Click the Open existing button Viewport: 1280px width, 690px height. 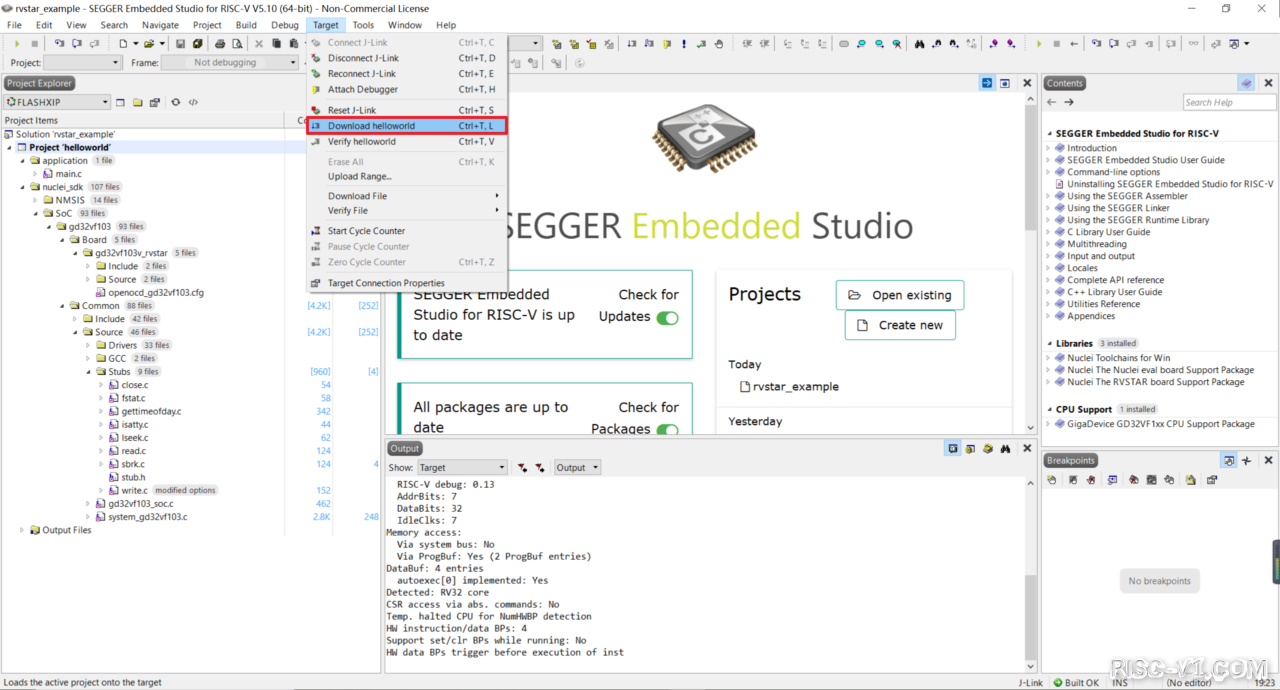tap(900, 295)
